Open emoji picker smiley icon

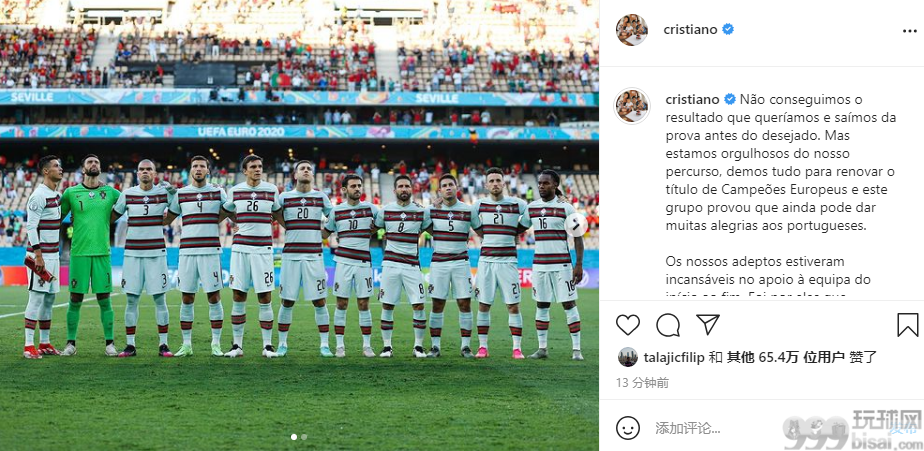[x=628, y=428]
